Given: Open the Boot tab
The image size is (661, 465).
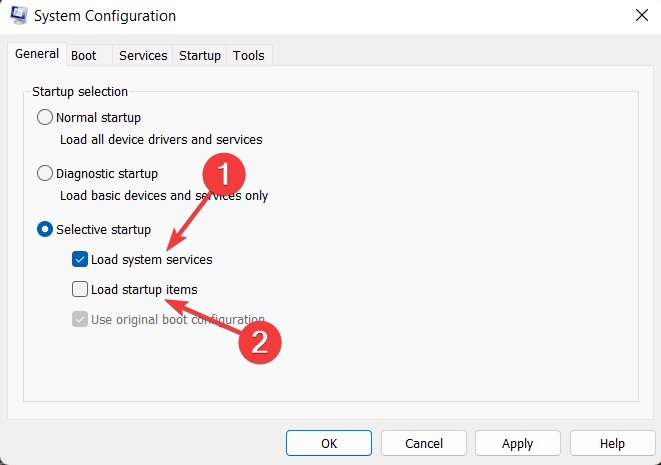Looking at the screenshot, I should click(x=84, y=55).
